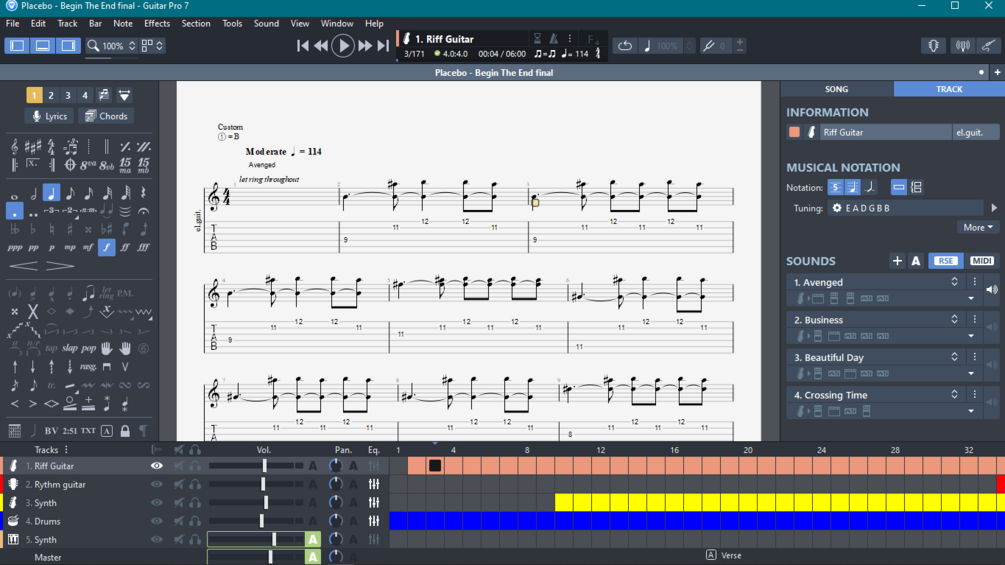The image size is (1005, 565).
Task: Open the layout mode dropdown next to zoom
Action: (152, 45)
